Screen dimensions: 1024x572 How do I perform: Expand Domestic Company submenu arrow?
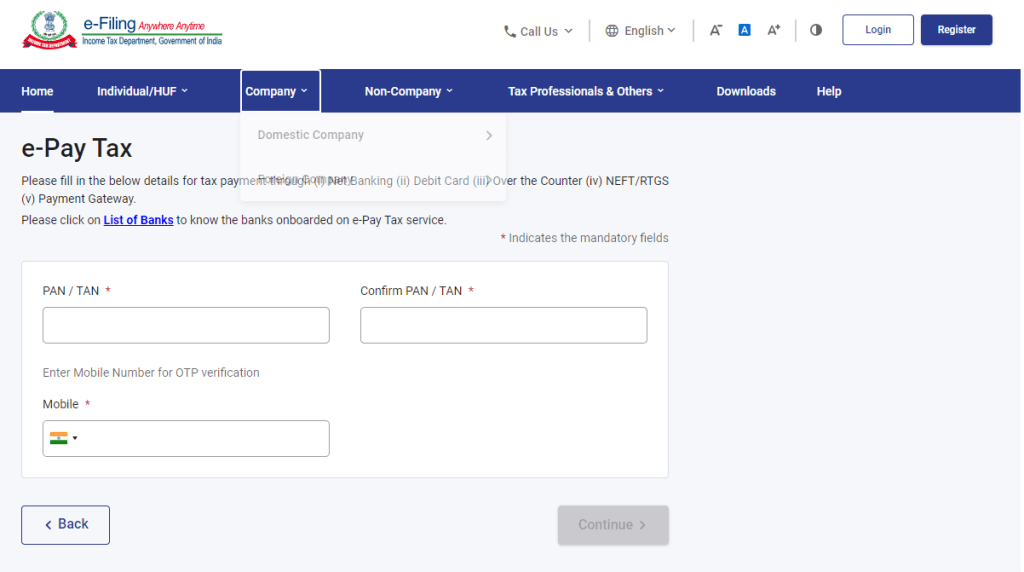click(489, 135)
